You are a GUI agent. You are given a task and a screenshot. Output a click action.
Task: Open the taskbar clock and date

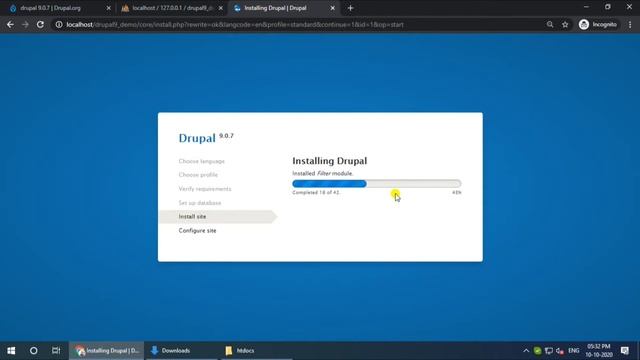(599, 351)
